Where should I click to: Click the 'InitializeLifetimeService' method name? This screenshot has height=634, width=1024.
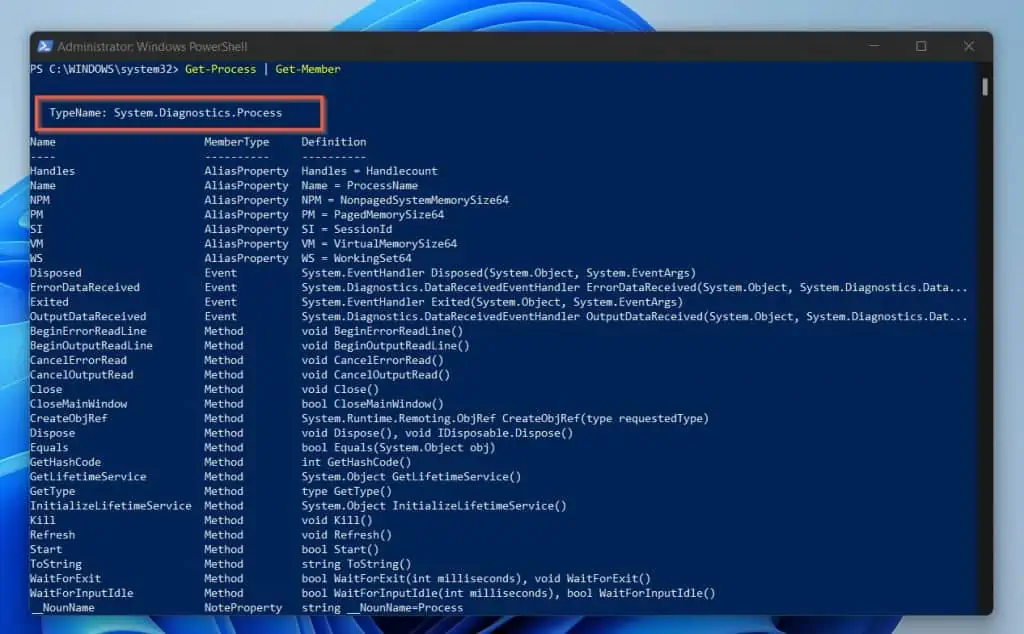111,506
